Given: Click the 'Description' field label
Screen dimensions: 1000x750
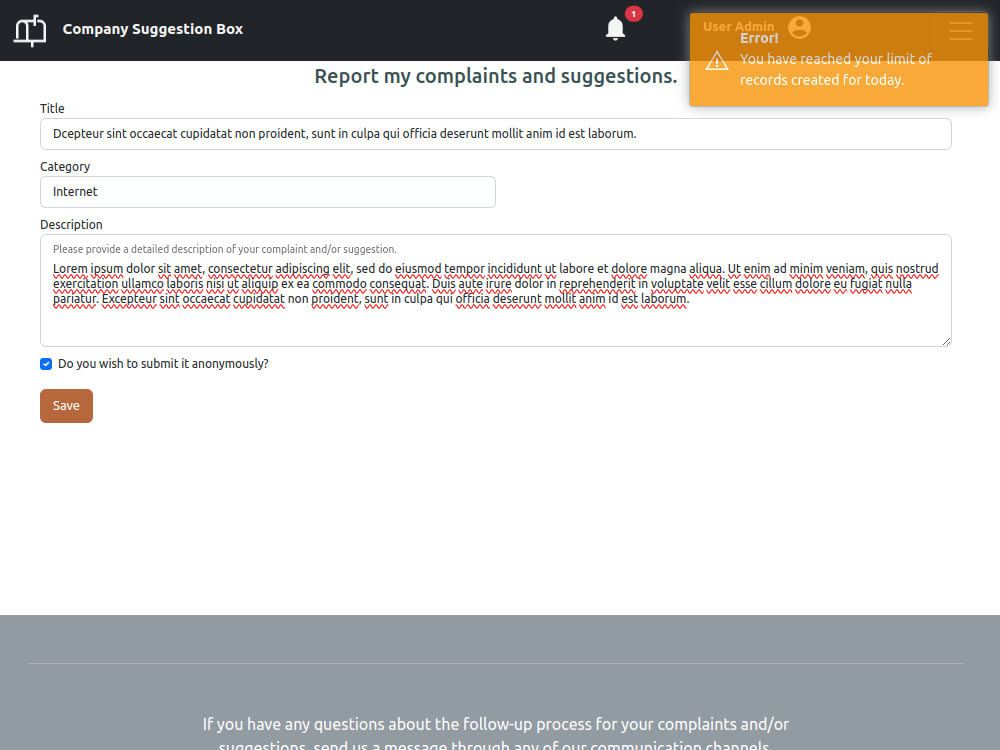Looking at the screenshot, I should tap(71, 224).
